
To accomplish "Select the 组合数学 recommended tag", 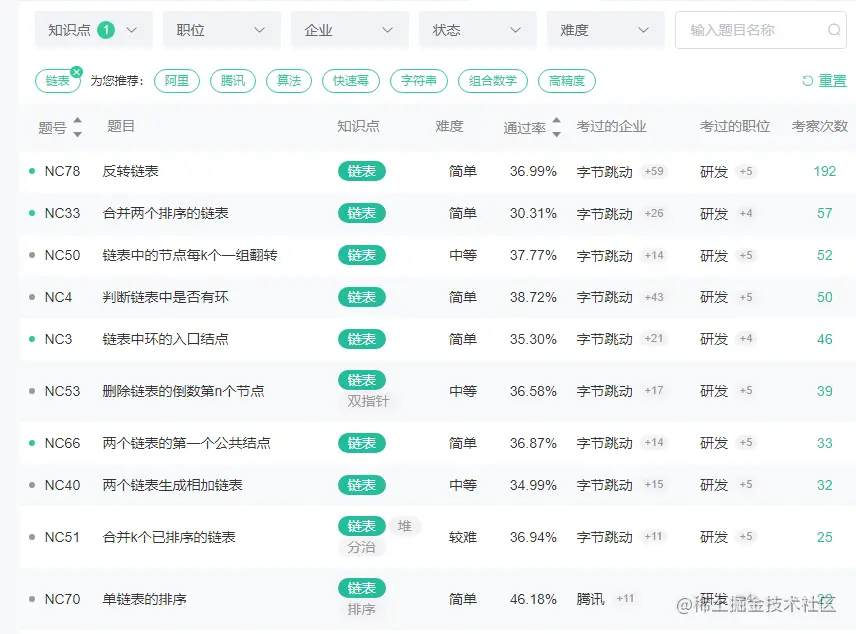I will (493, 81).
